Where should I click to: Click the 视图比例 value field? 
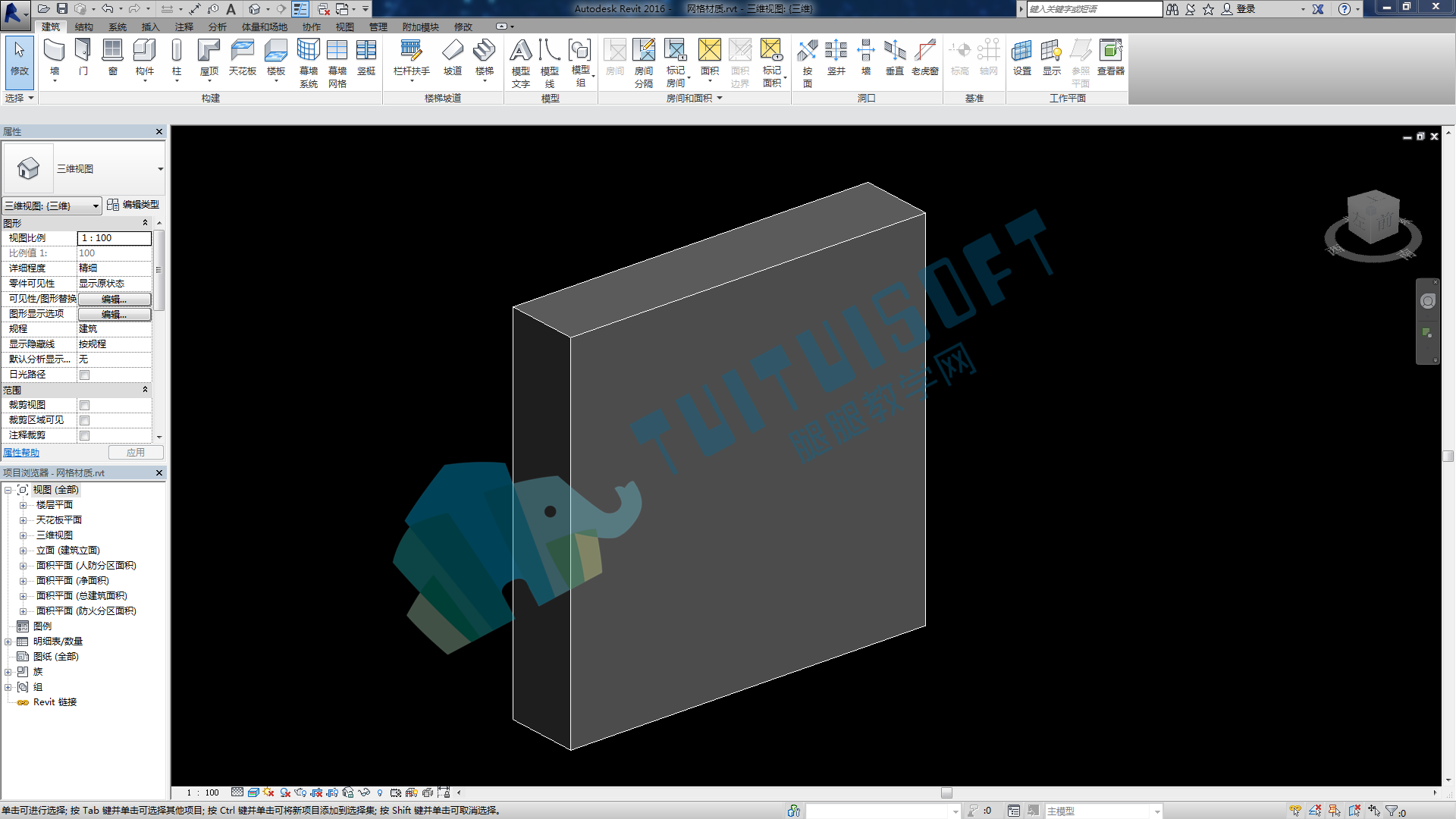115,238
